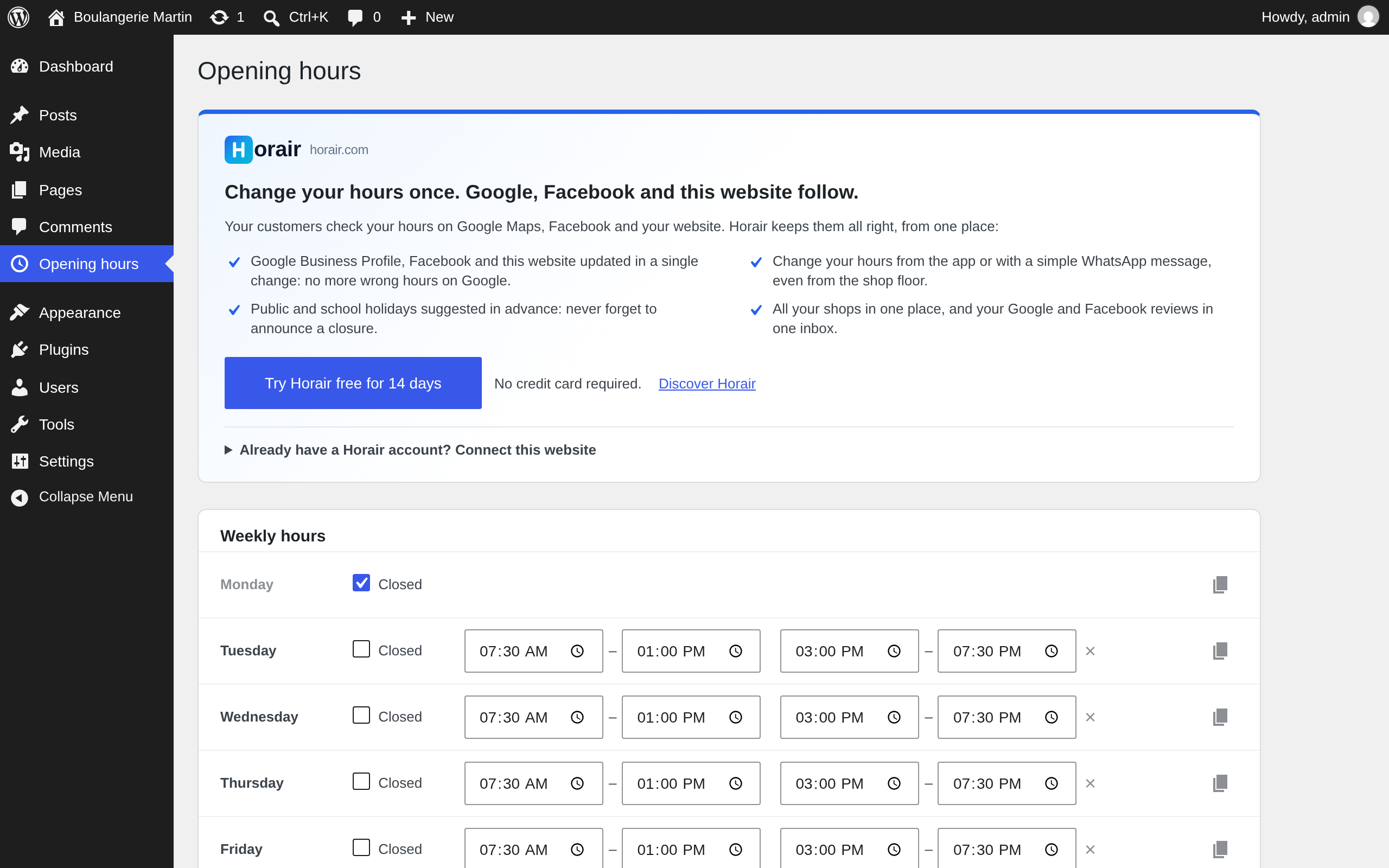
Task: Open Plugins menu item
Action: coord(87,349)
